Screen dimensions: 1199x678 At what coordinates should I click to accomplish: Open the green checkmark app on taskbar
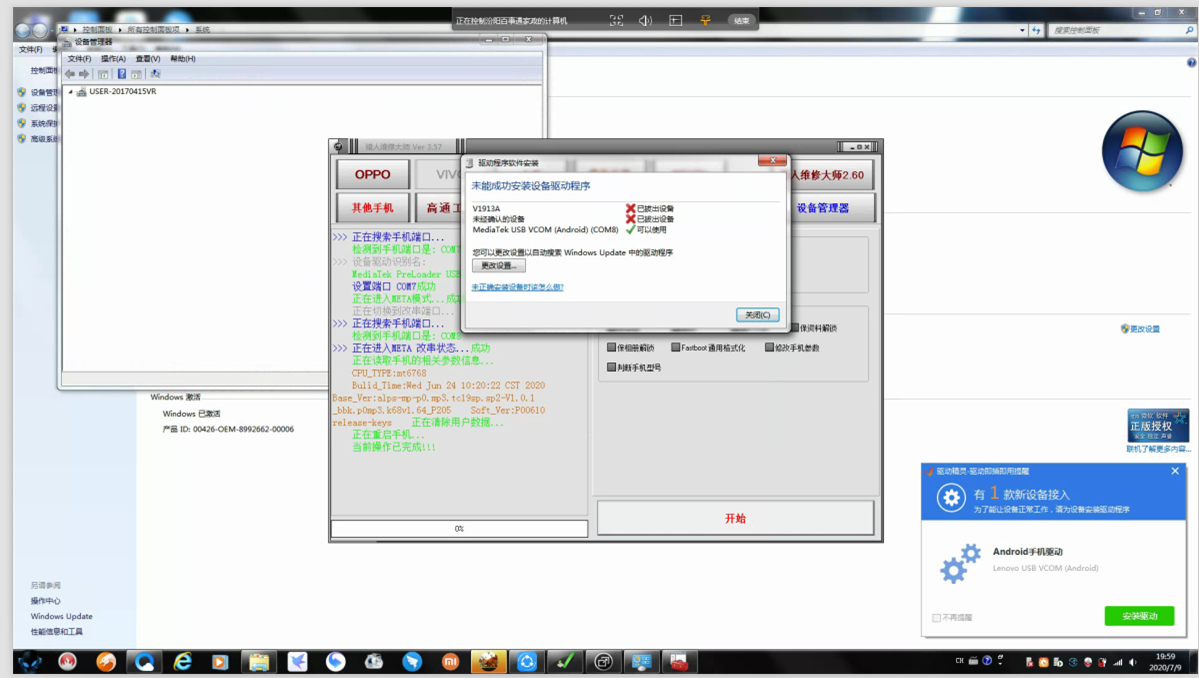coord(565,661)
